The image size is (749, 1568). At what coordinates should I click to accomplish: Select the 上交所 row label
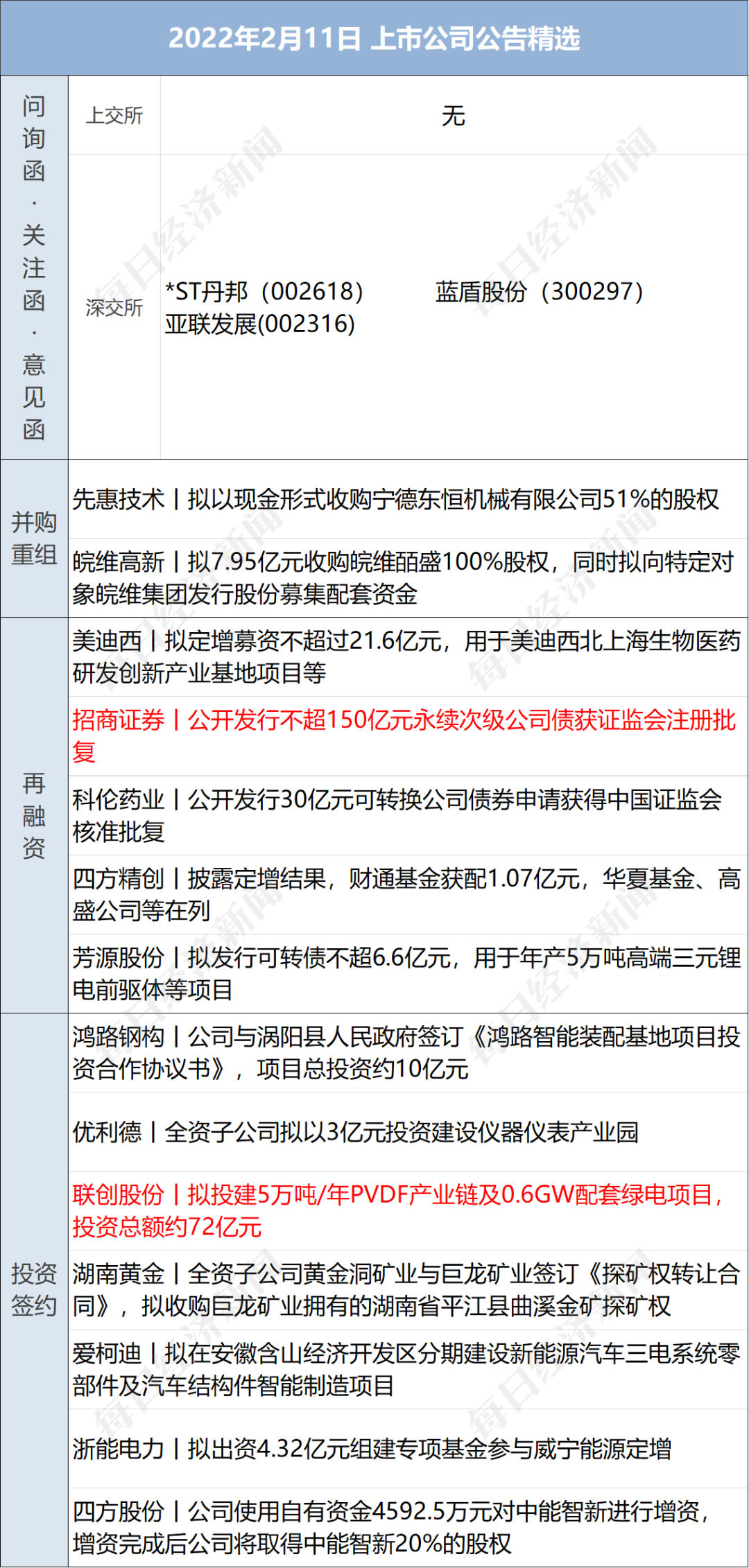click(114, 115)
